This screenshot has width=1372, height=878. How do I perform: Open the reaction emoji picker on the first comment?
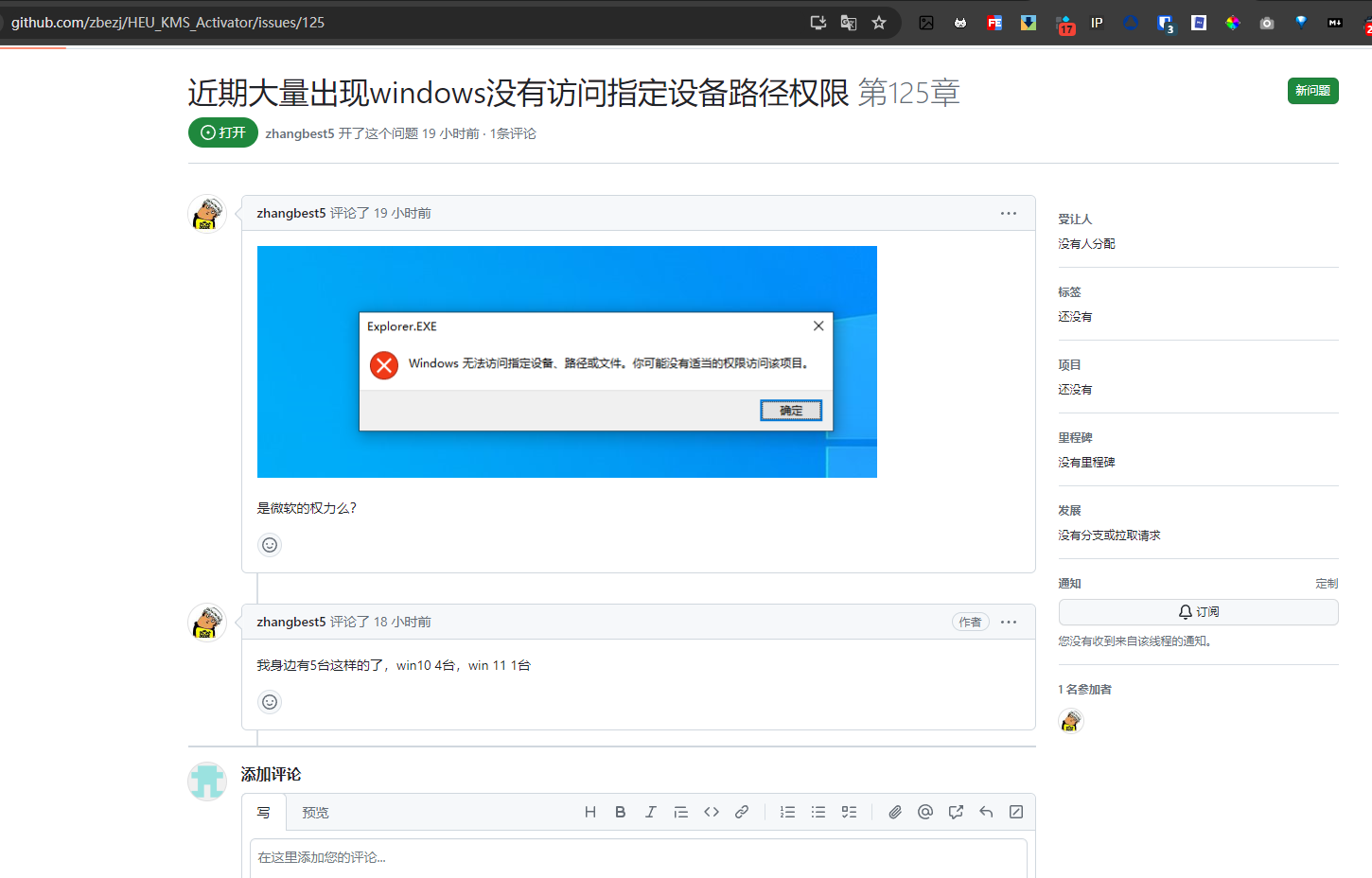(x=270, y=545)
